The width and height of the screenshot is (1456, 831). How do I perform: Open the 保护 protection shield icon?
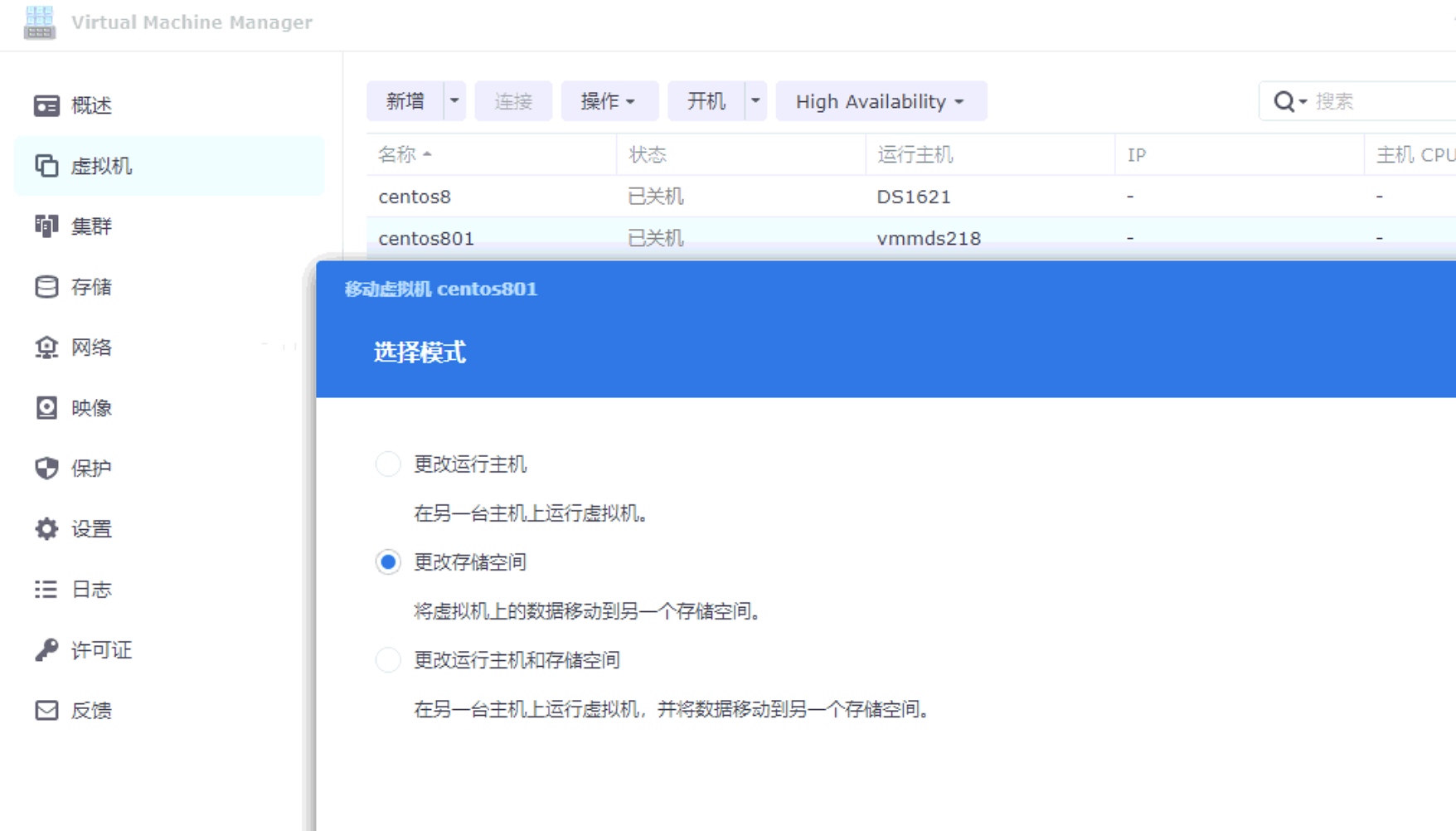(46, 468)
